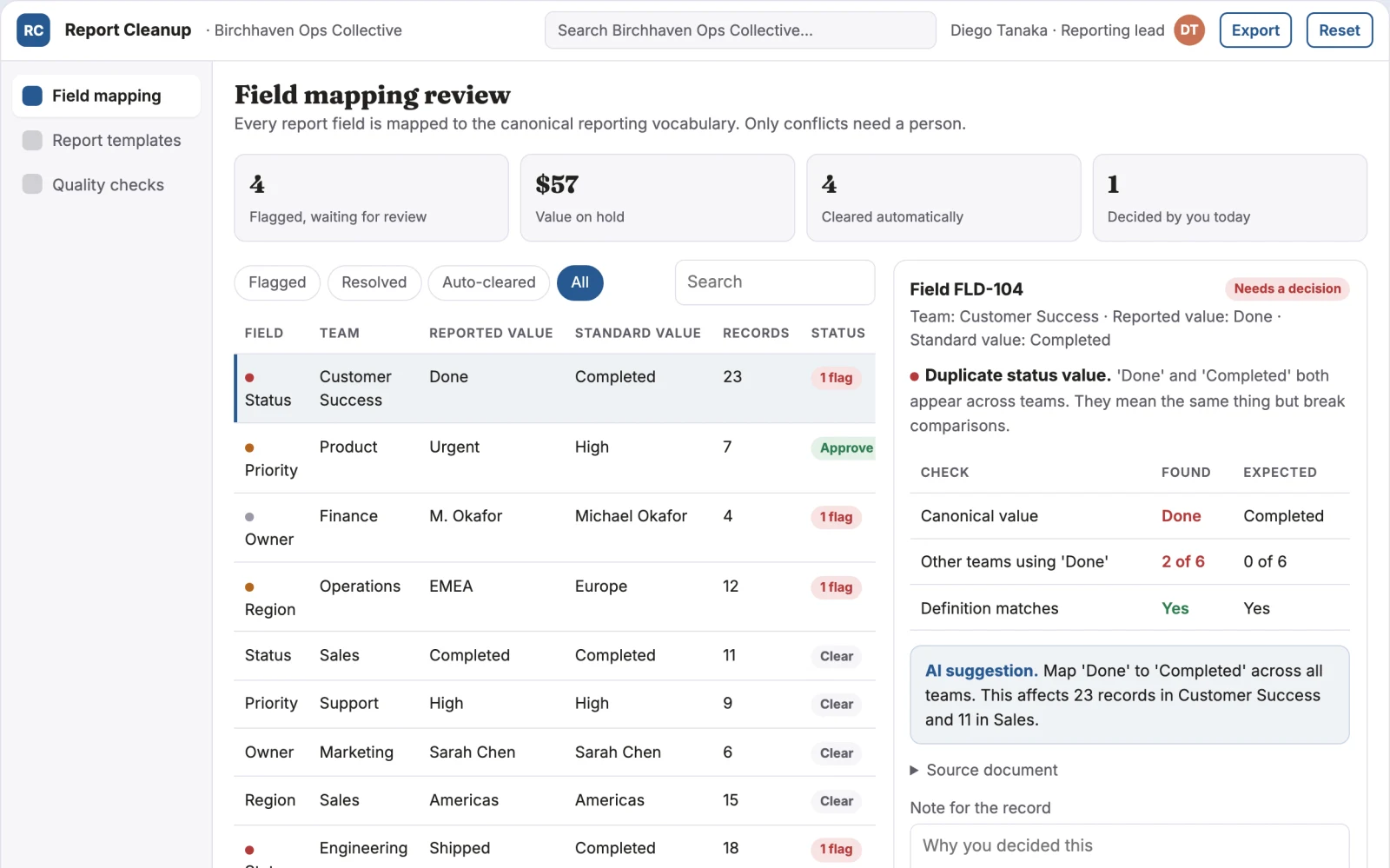Select the 'Urgent' reported value cell
The width and height of the screenshot is (1390, 868).
(454, 447)
